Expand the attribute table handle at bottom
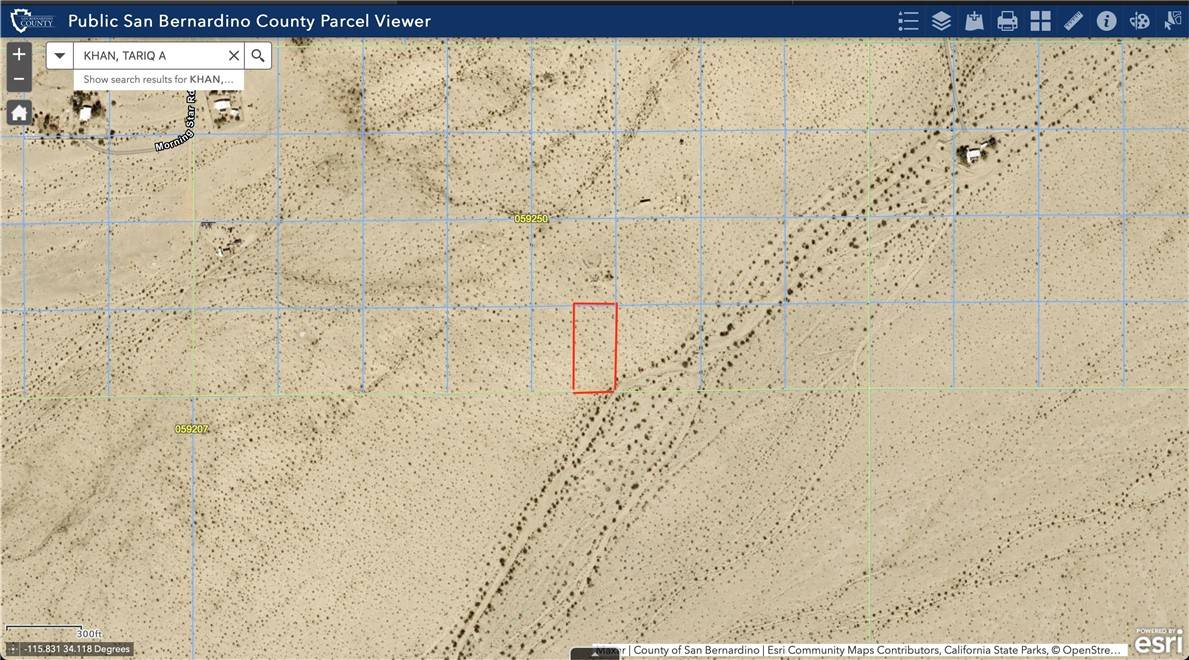The height and width of the screenshot is (660, 1189). tap(594, 653)
